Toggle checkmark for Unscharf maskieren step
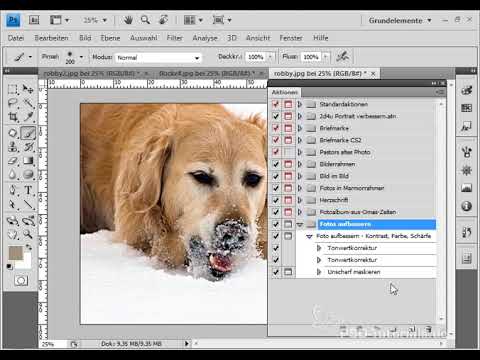Screen dimensions: 480x360 (x=276, y=272)
